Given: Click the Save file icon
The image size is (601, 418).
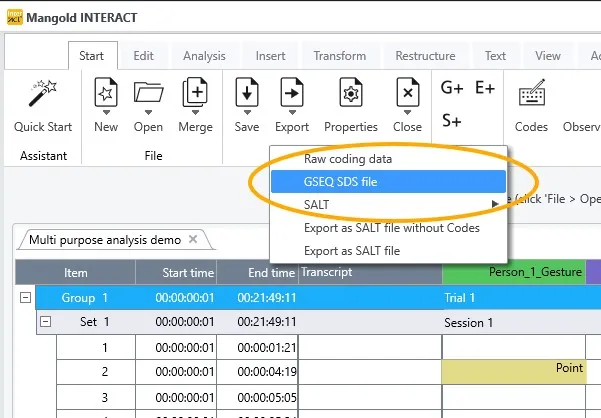Looking at the screenshot, I should tap(247, 92).
